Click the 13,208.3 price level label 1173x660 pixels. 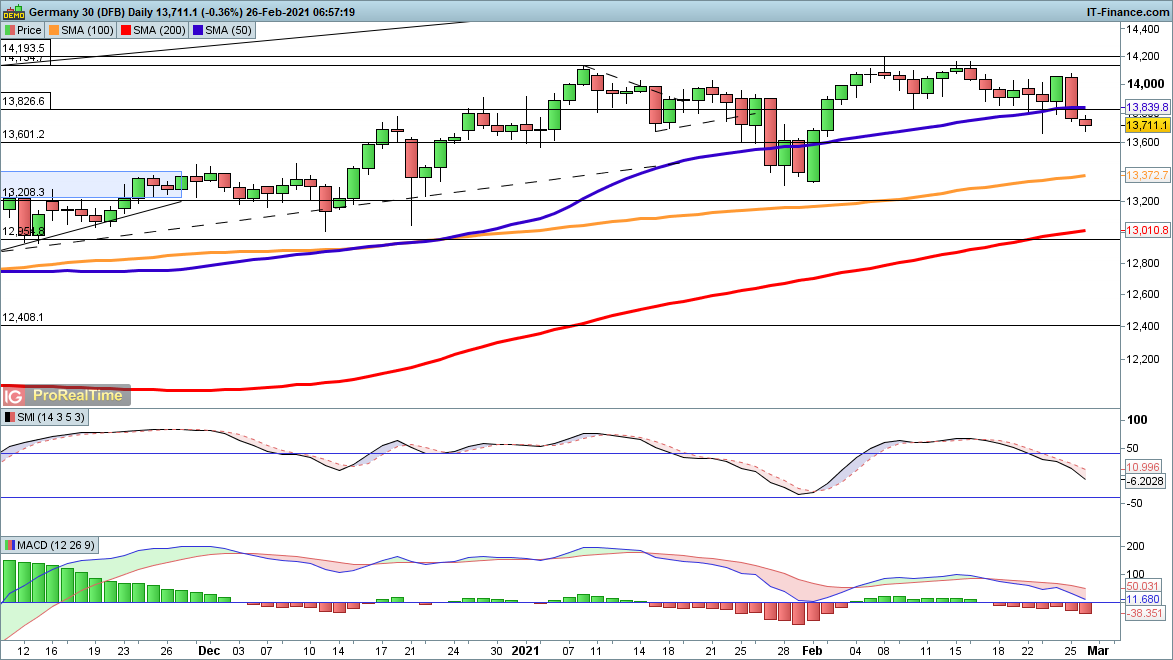tap(23, 192)
